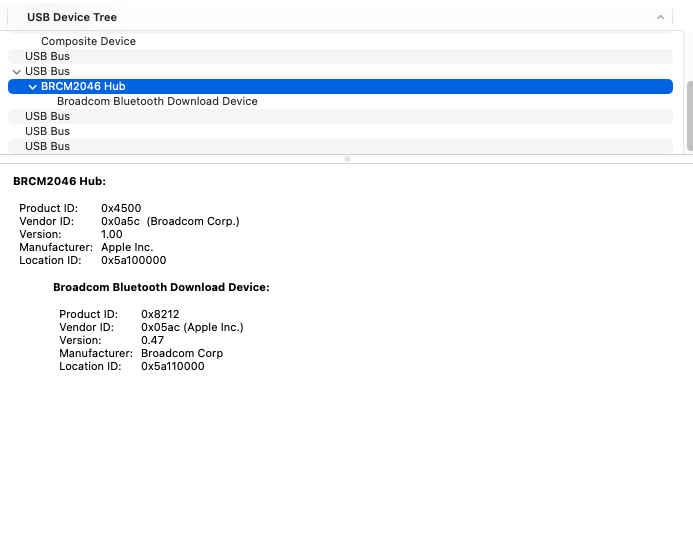
Task: Click the hub Version value 1.00
Action: [x=112, y=234]
